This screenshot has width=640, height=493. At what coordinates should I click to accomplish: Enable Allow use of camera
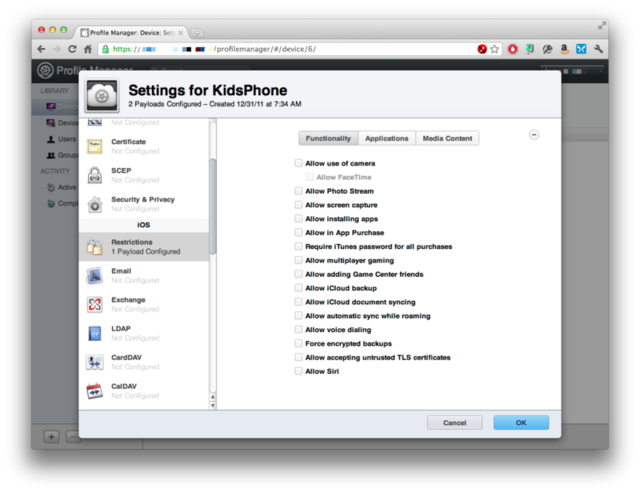[298, 163]
